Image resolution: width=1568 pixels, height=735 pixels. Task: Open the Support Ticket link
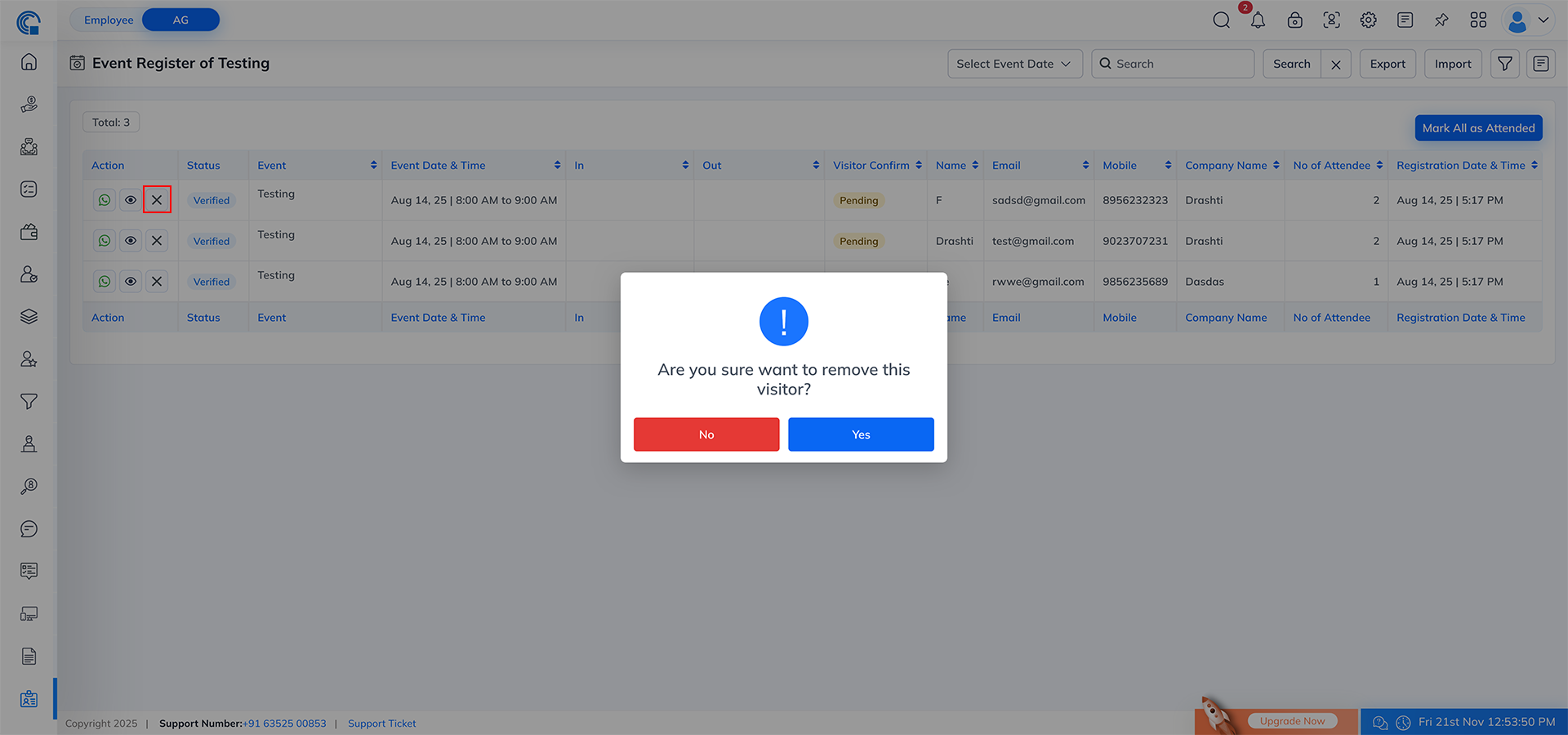[x=381, y=724]
